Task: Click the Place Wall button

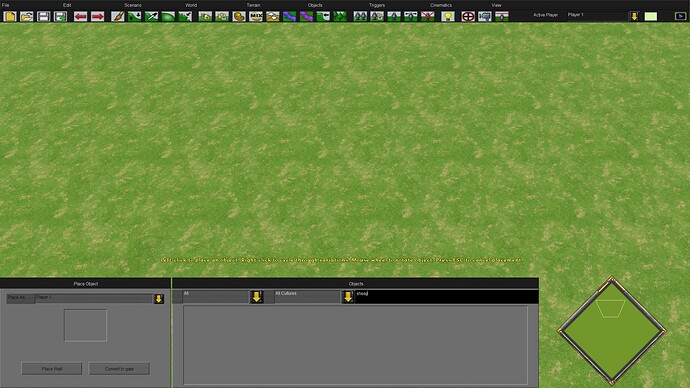Action: tap(51, 369)
